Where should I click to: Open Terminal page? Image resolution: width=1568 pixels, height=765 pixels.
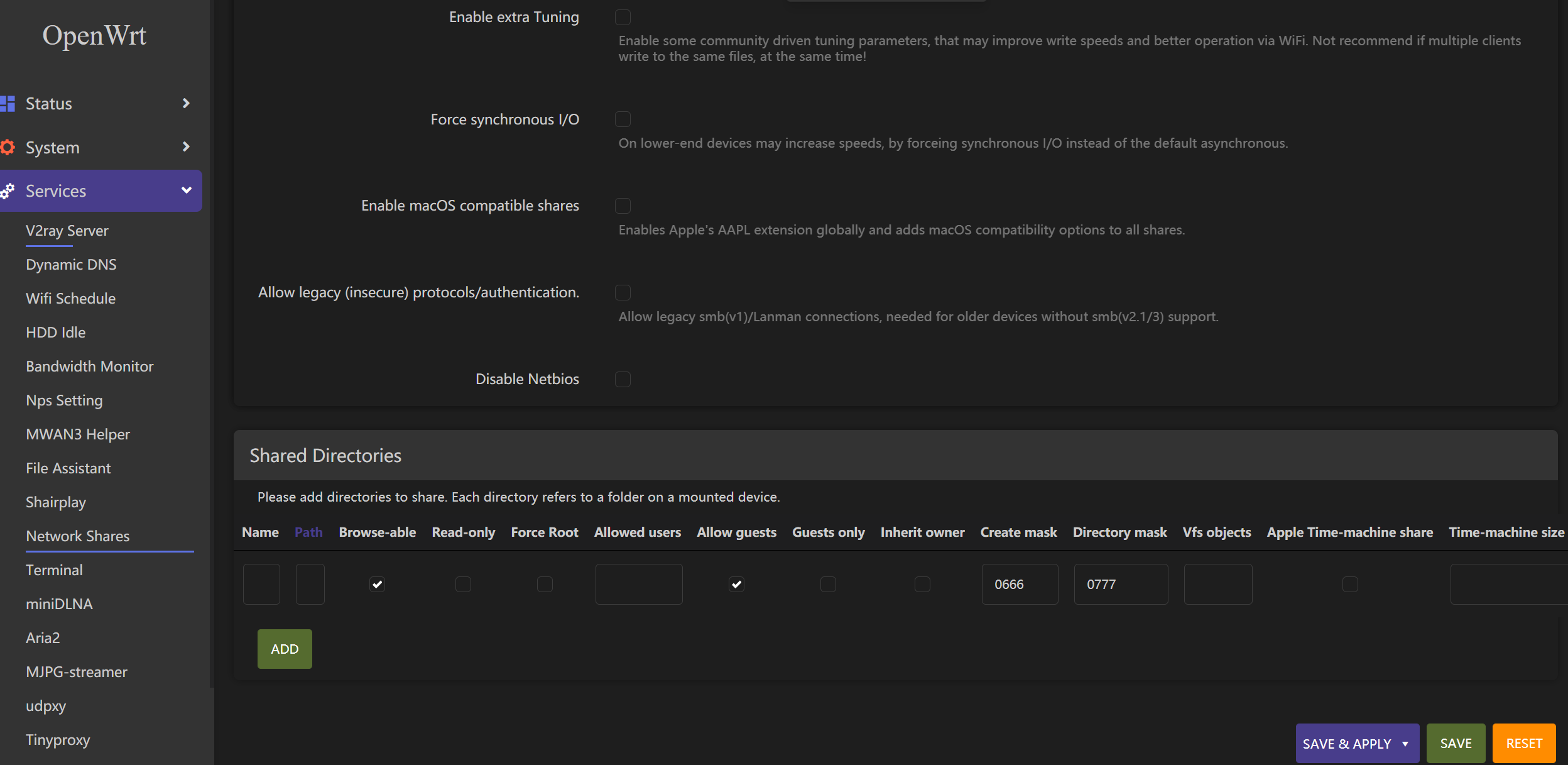coord(54,570)
